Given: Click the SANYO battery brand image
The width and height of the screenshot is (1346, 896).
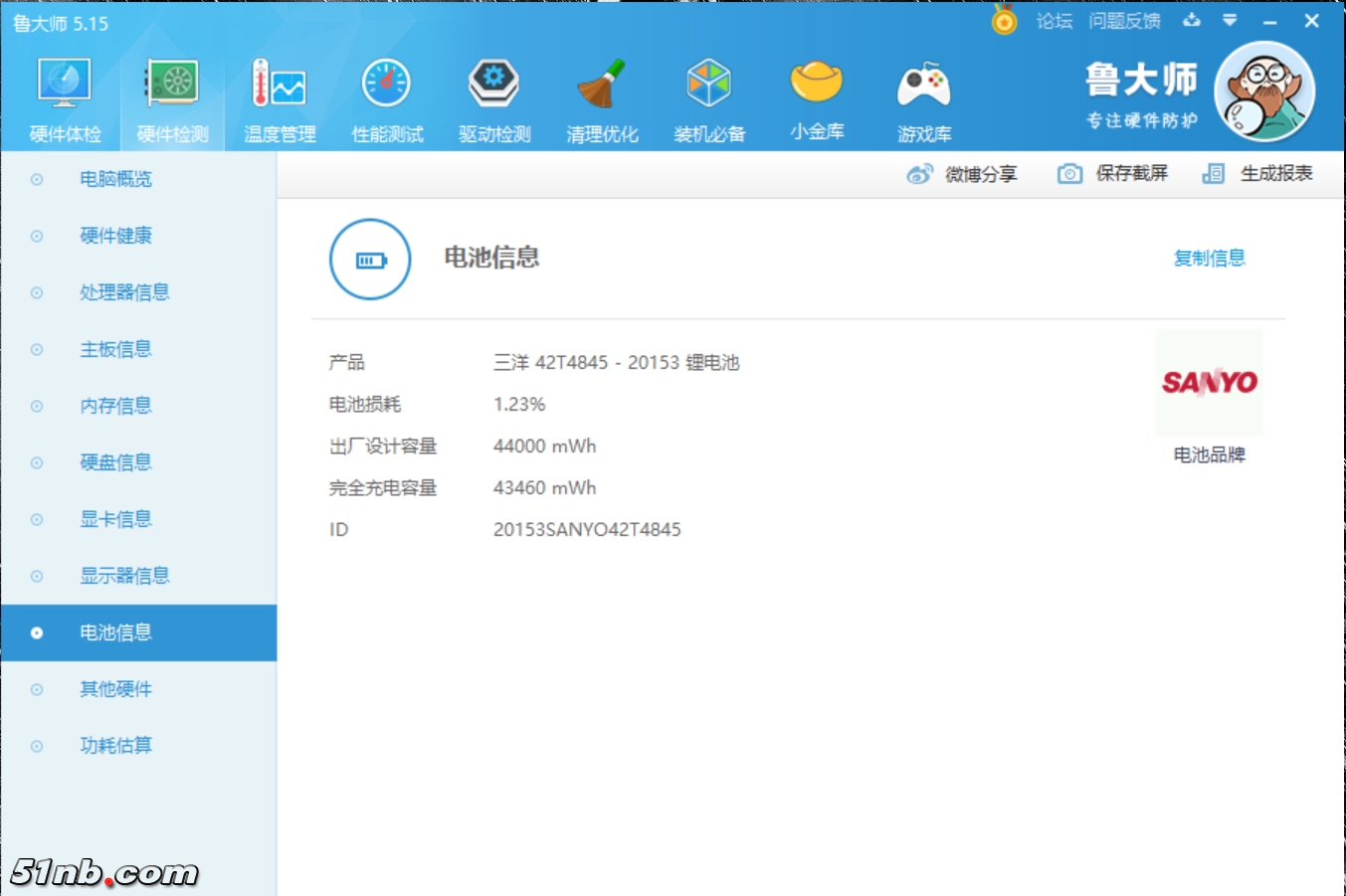Looking at the screenshot, I should point(1209,382).
